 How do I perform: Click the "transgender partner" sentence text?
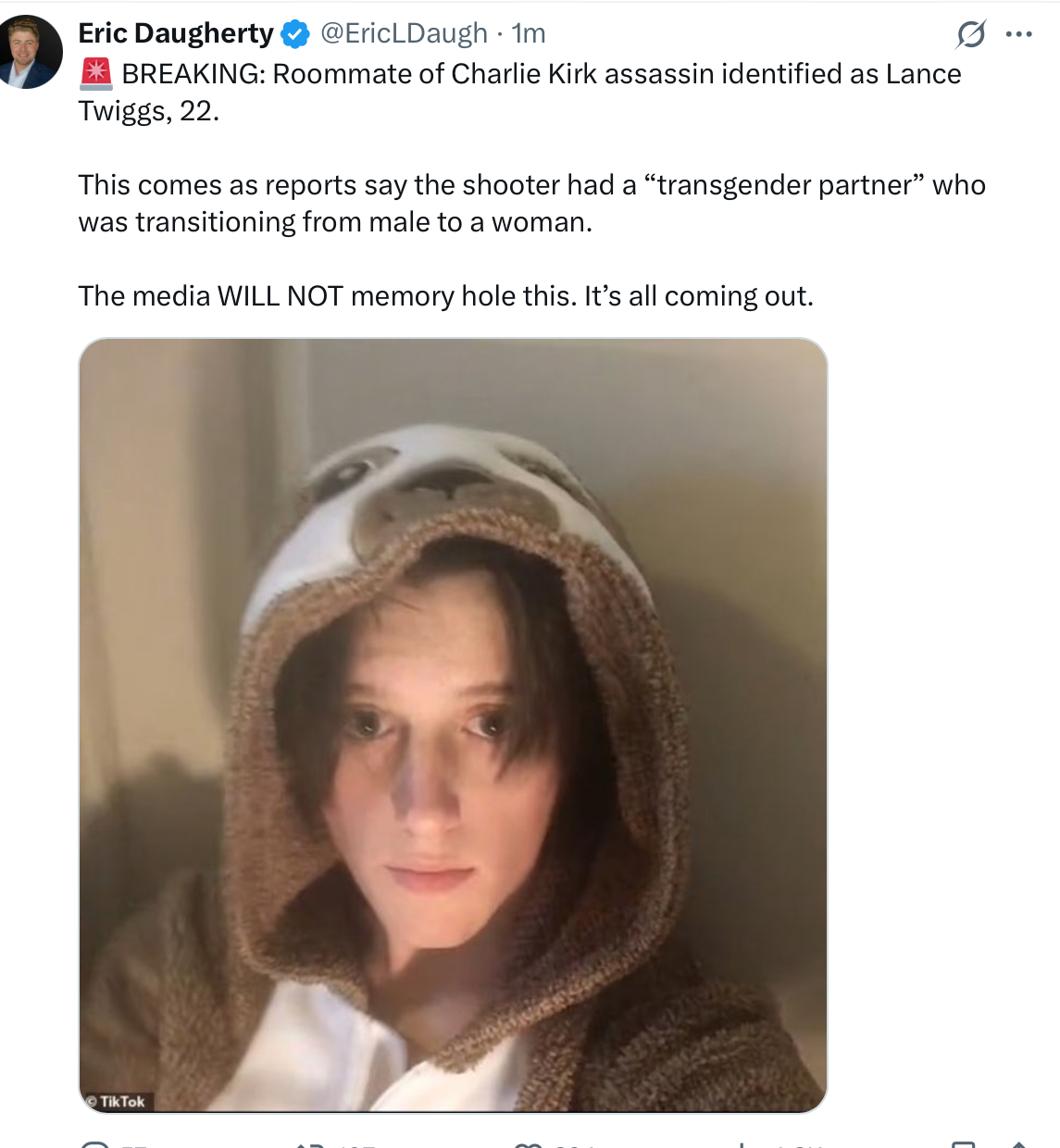point(532,204)
